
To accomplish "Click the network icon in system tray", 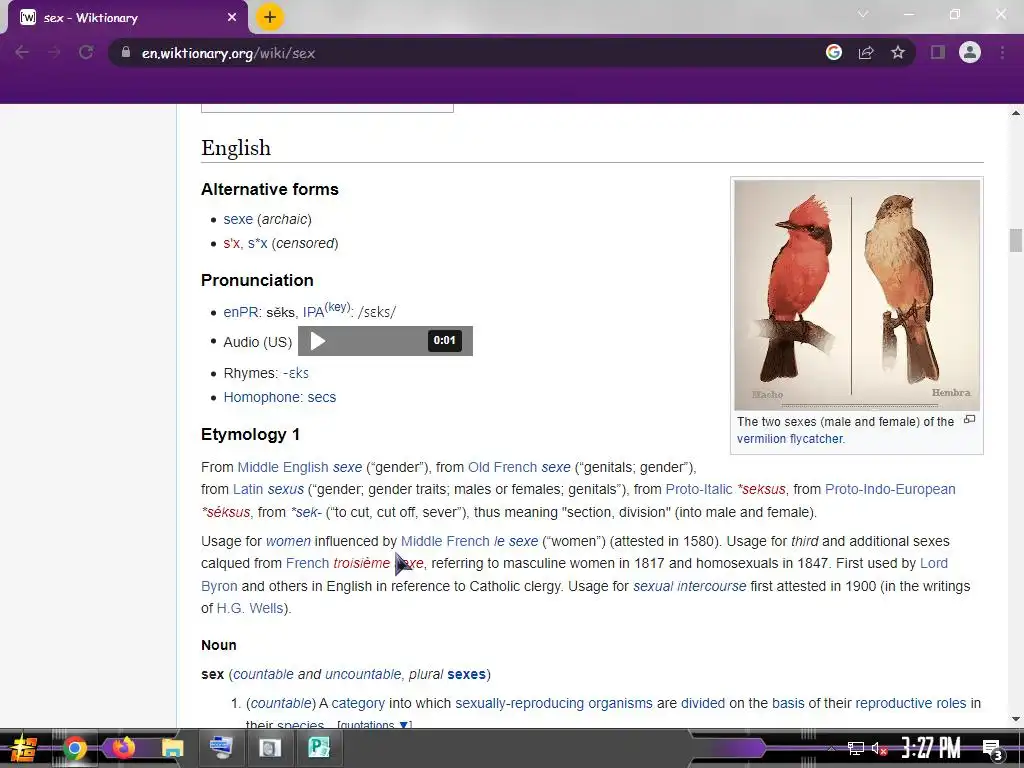I will 856,748.
